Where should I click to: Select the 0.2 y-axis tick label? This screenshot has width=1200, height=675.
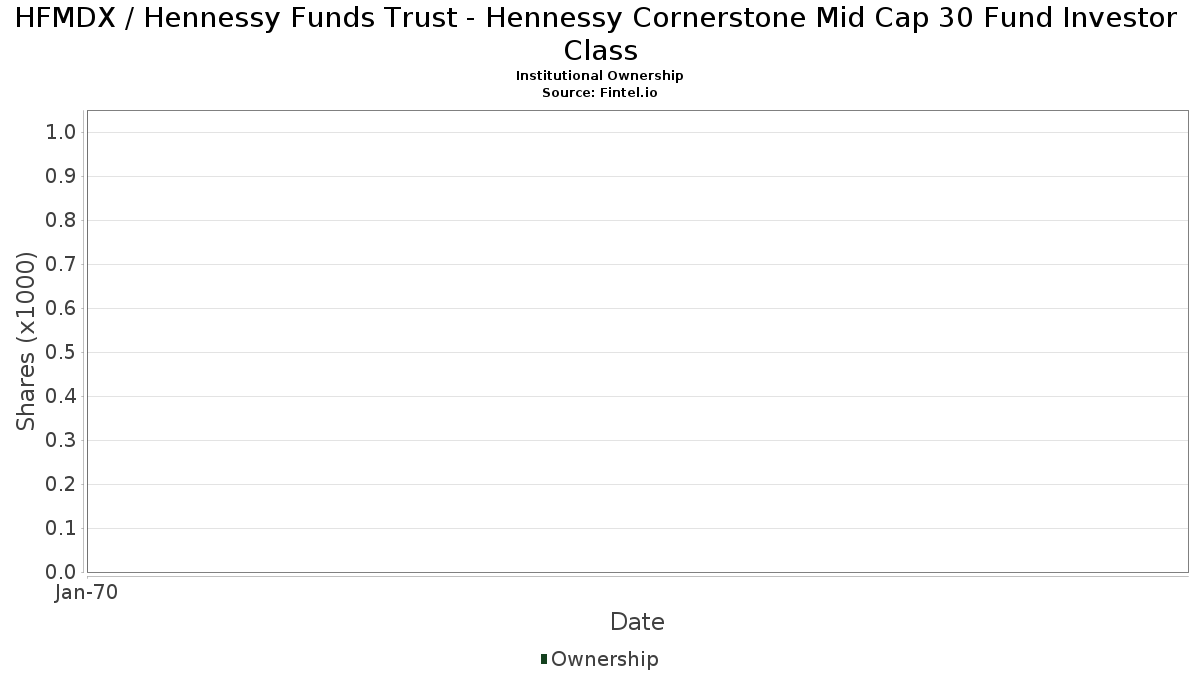61,485
